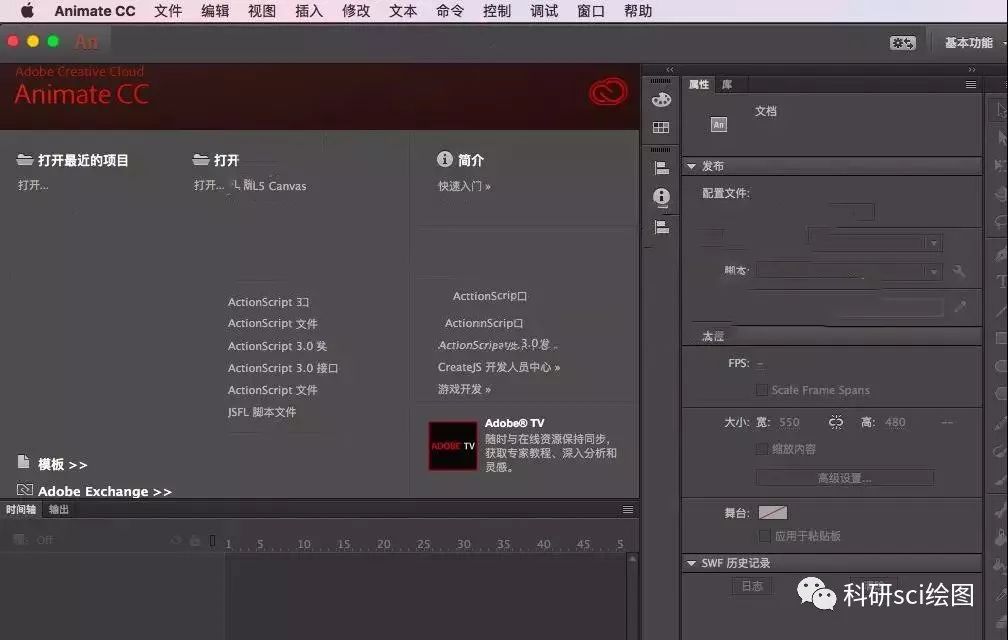Click the 宽 width value 550
Image resolution: width=1008 pixels, height=640 pixels.
(789, 422)
